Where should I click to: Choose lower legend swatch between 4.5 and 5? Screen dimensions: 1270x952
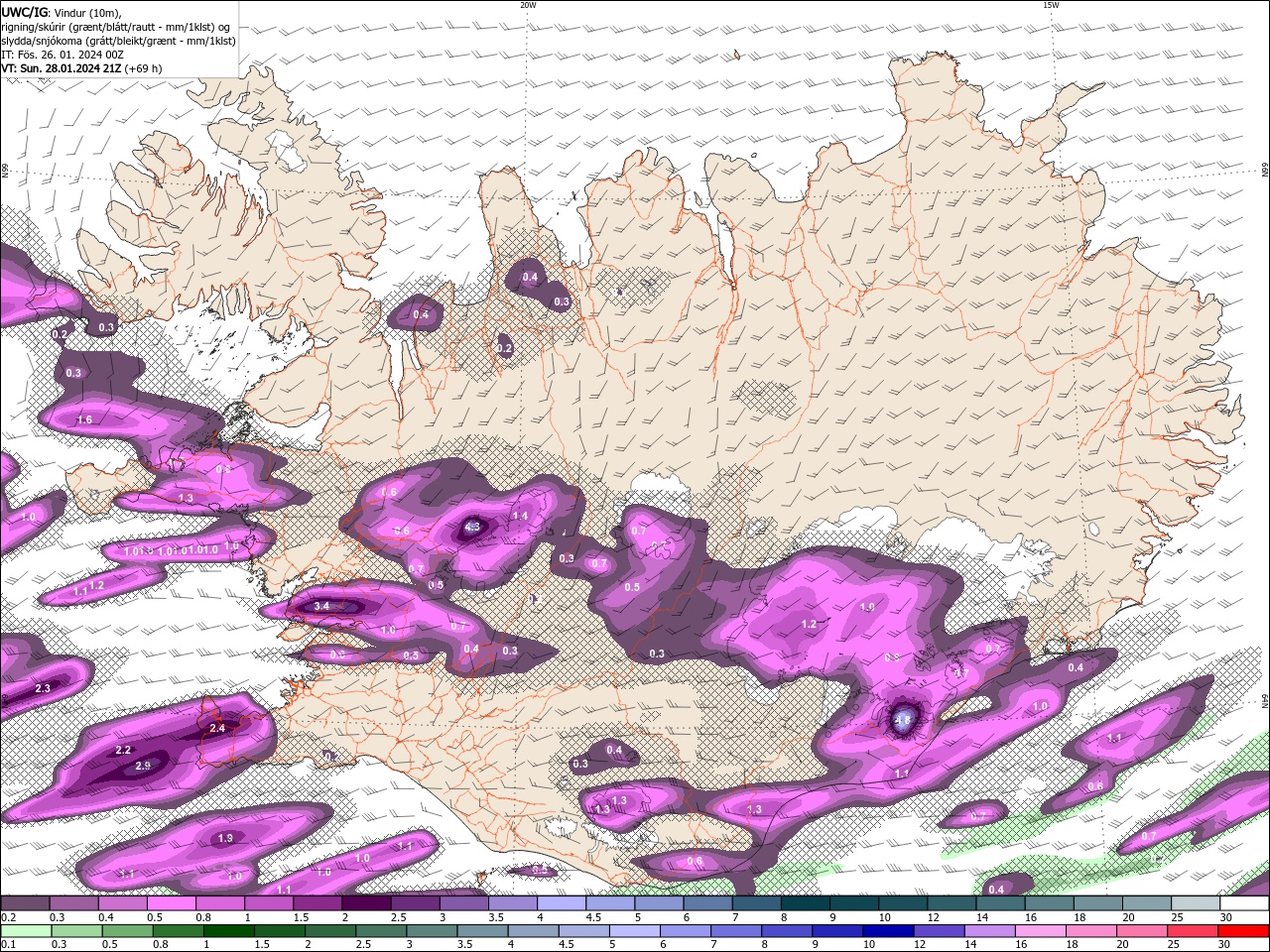pos(583,931)
